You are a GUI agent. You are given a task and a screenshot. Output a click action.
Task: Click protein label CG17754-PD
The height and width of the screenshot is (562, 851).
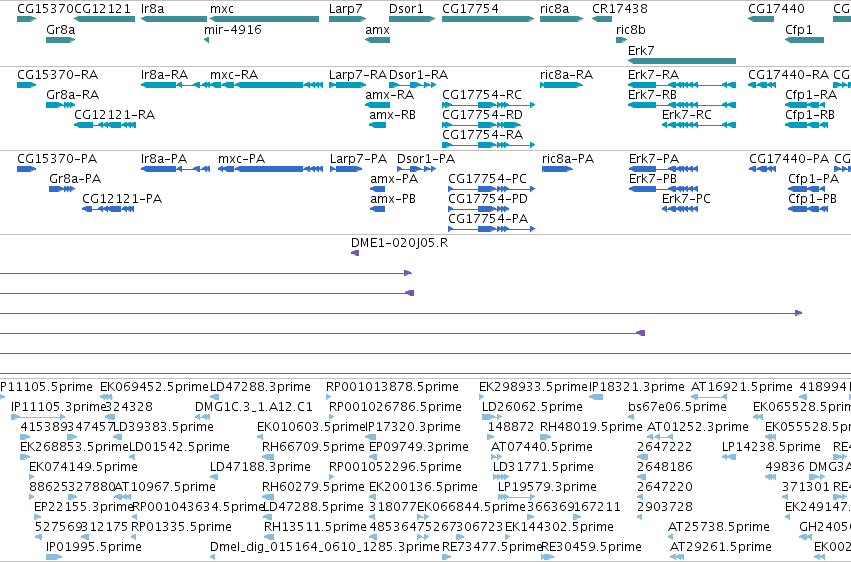488,199
